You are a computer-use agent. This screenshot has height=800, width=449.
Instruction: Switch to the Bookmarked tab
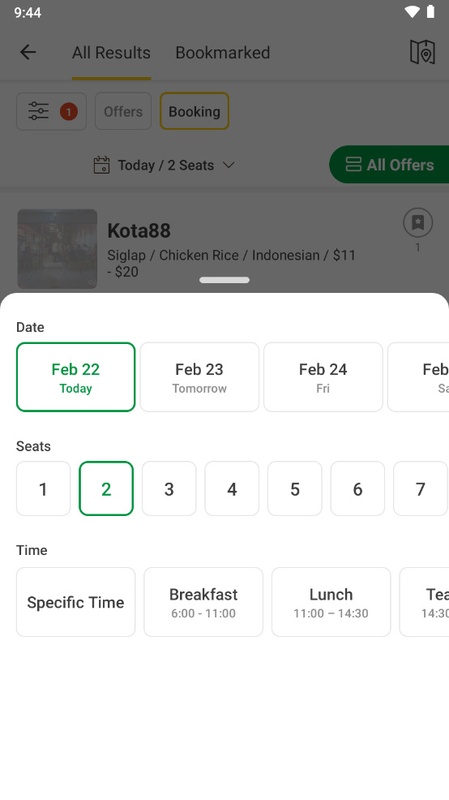coord(222,53)
